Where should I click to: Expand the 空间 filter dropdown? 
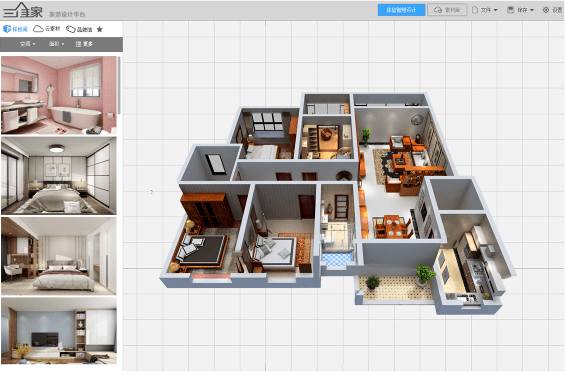point(28,44)
